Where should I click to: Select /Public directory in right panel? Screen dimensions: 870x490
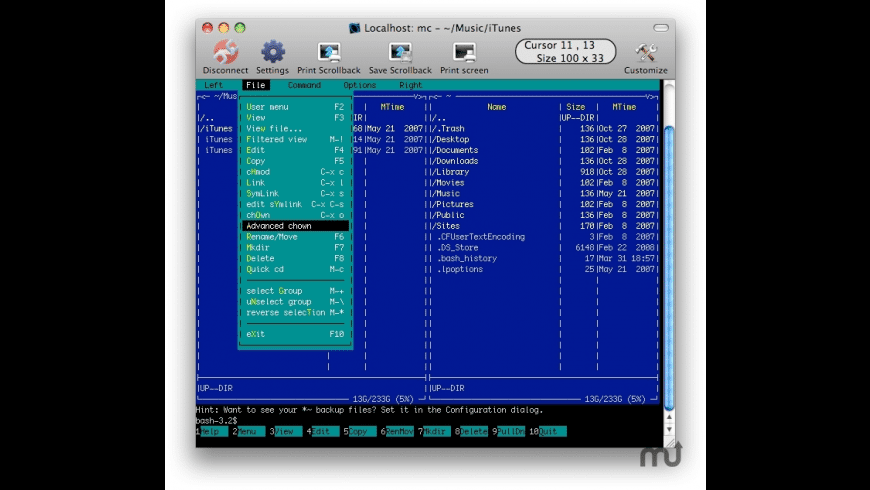(x=544, y=215)
